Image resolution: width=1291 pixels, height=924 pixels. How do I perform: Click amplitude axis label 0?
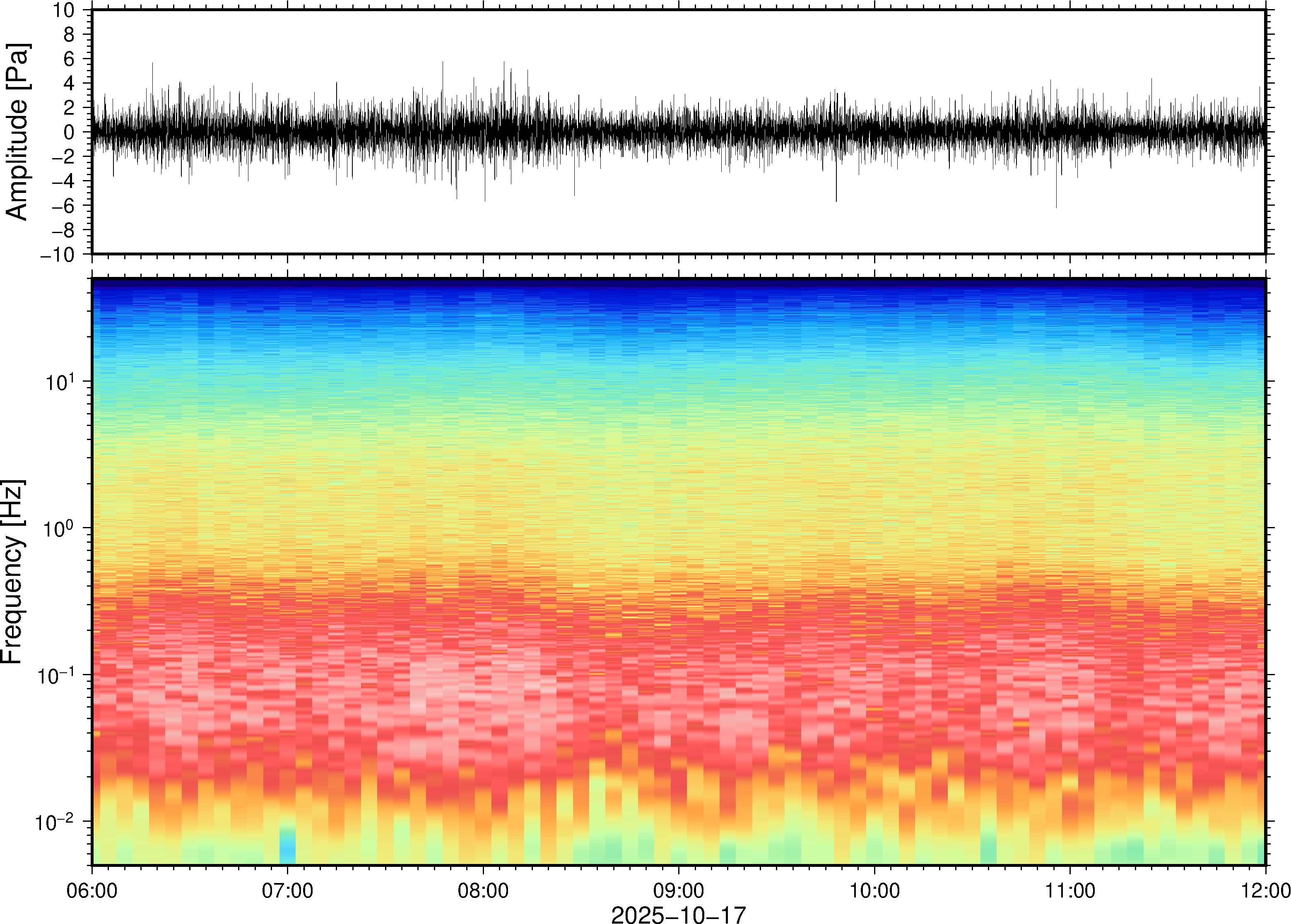point(70,132)
